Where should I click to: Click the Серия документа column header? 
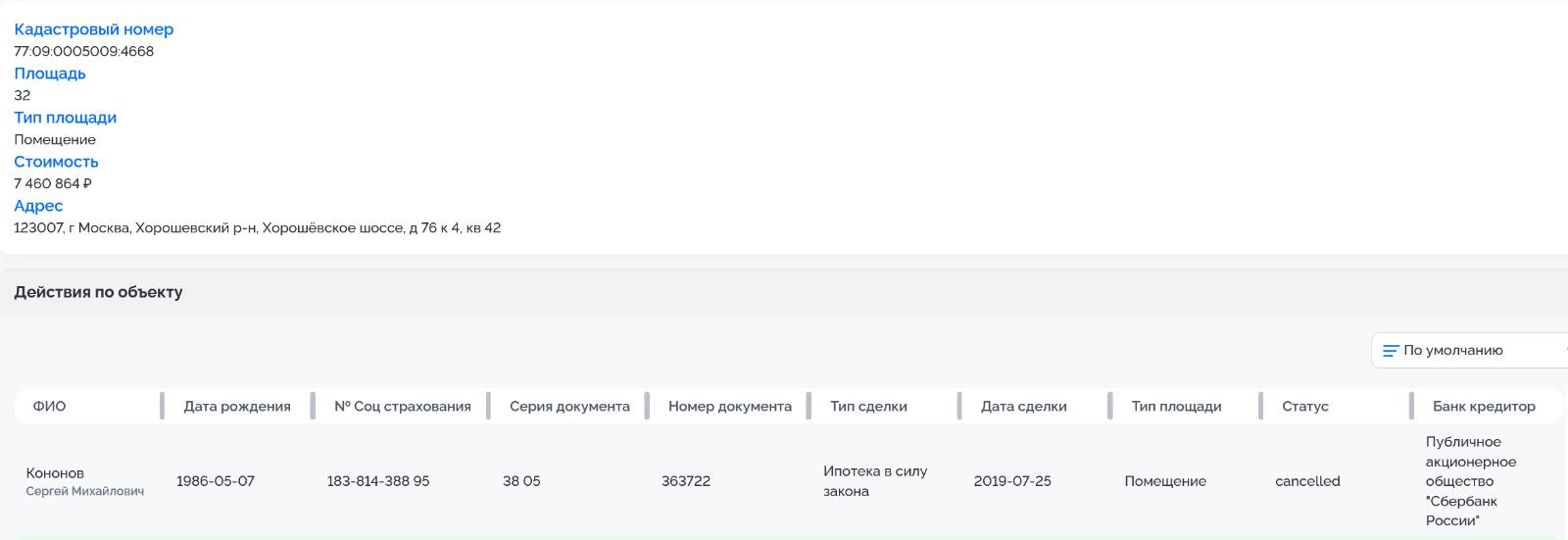(x=569, y=407)
